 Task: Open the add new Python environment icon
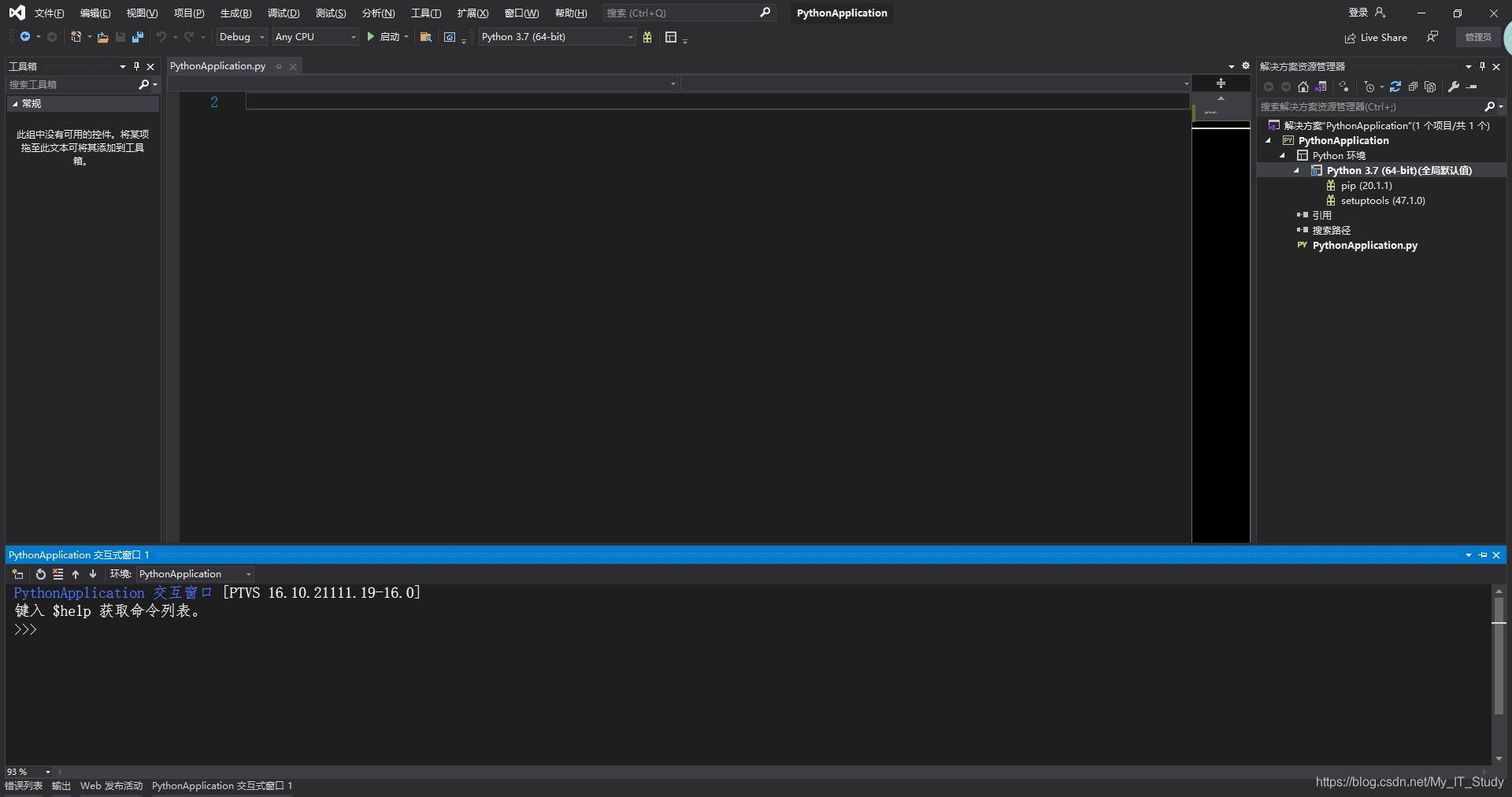1343,87
